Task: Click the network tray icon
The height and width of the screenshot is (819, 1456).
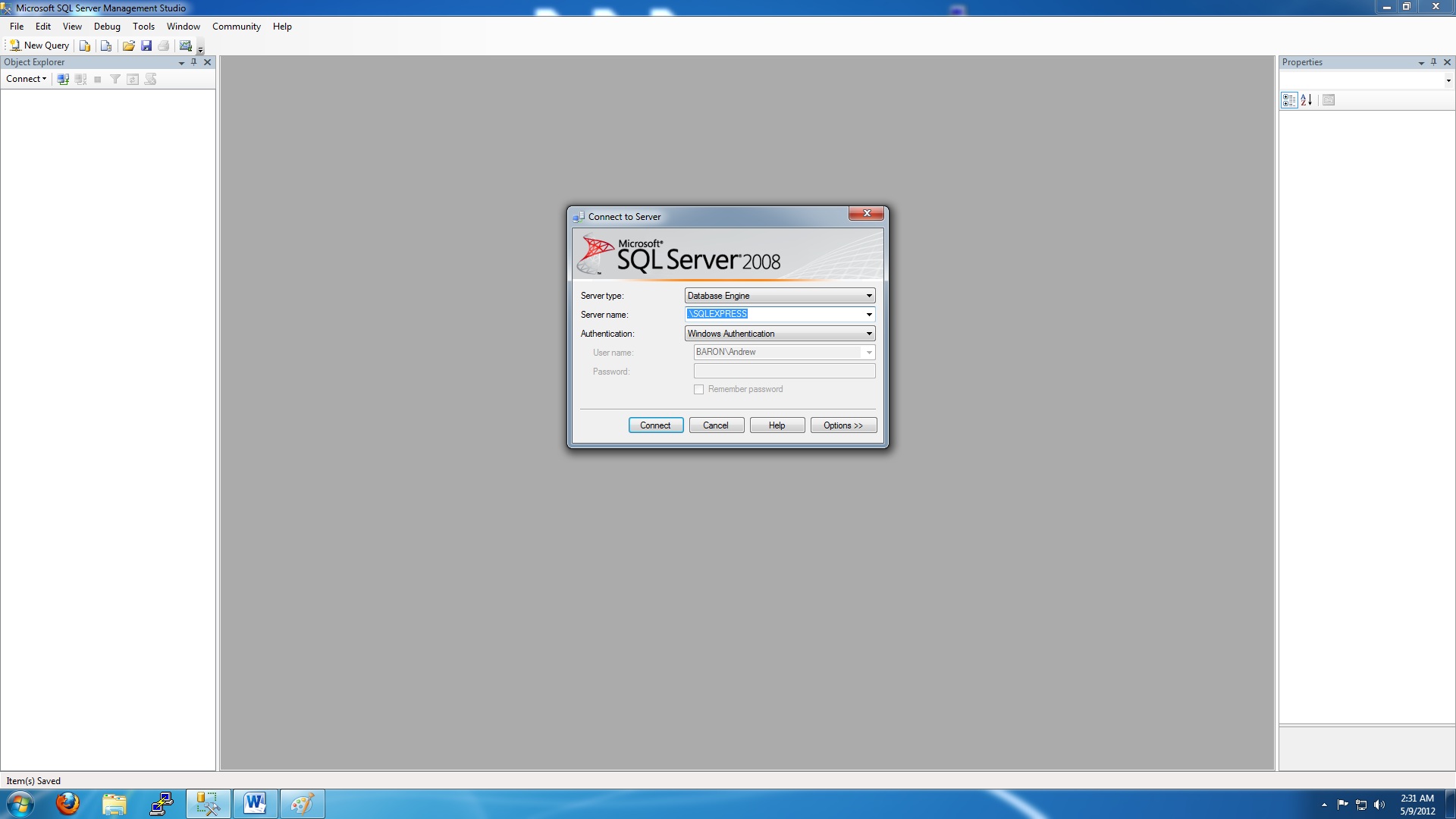Action: tap(1361, 805)
